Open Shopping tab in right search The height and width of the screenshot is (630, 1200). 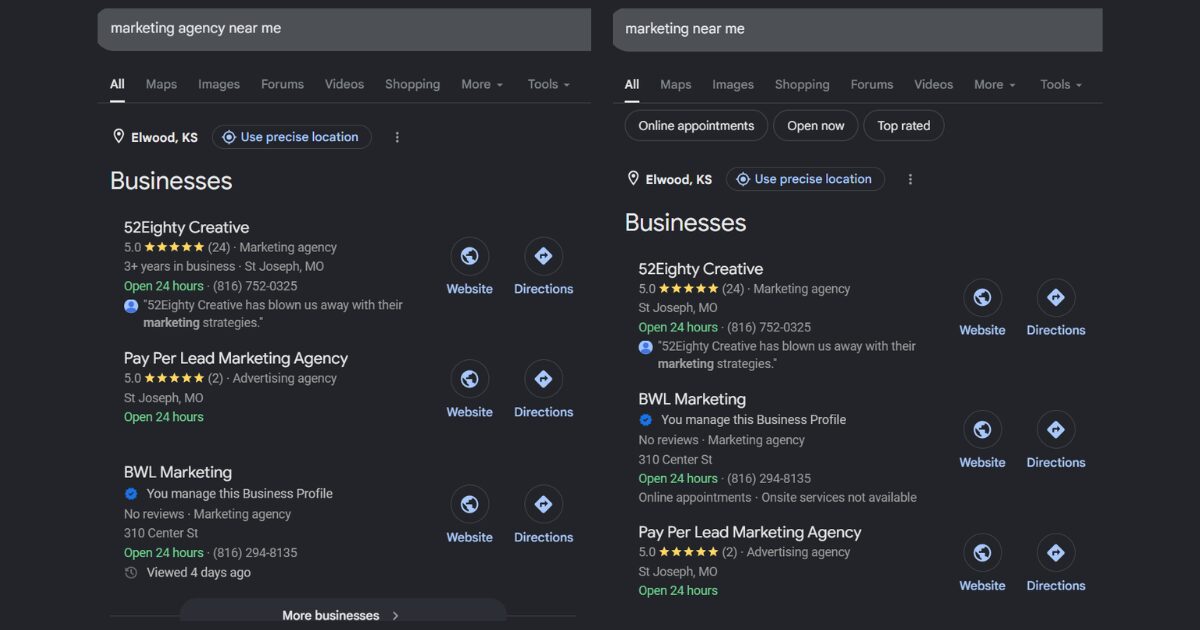[802, 84]
